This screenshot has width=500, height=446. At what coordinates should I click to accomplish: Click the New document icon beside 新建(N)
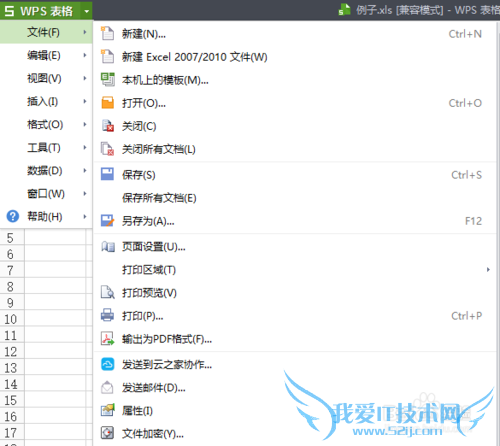(x=107, y=33)
